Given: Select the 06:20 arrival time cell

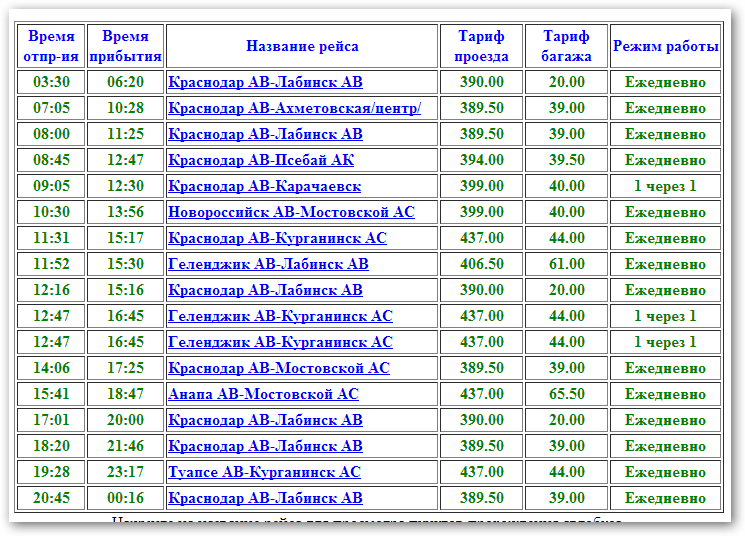Looking at the screenshot, I should pos(125,82).
